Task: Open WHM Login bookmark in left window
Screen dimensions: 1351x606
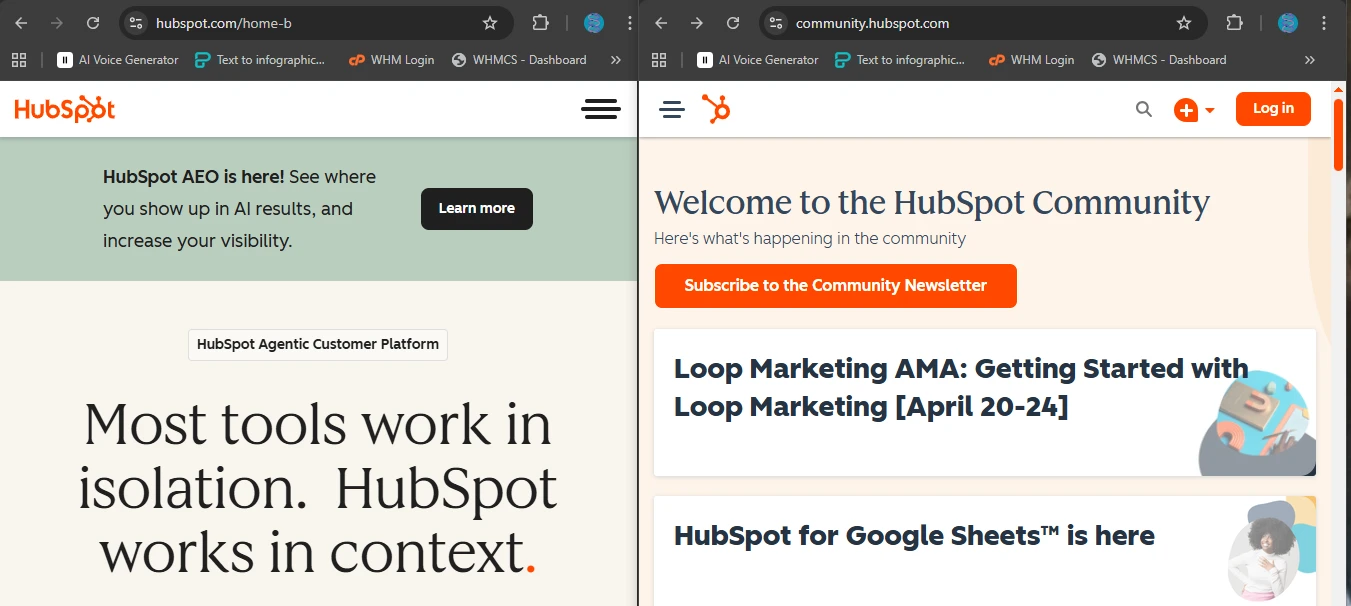Action: coord(391,60)
